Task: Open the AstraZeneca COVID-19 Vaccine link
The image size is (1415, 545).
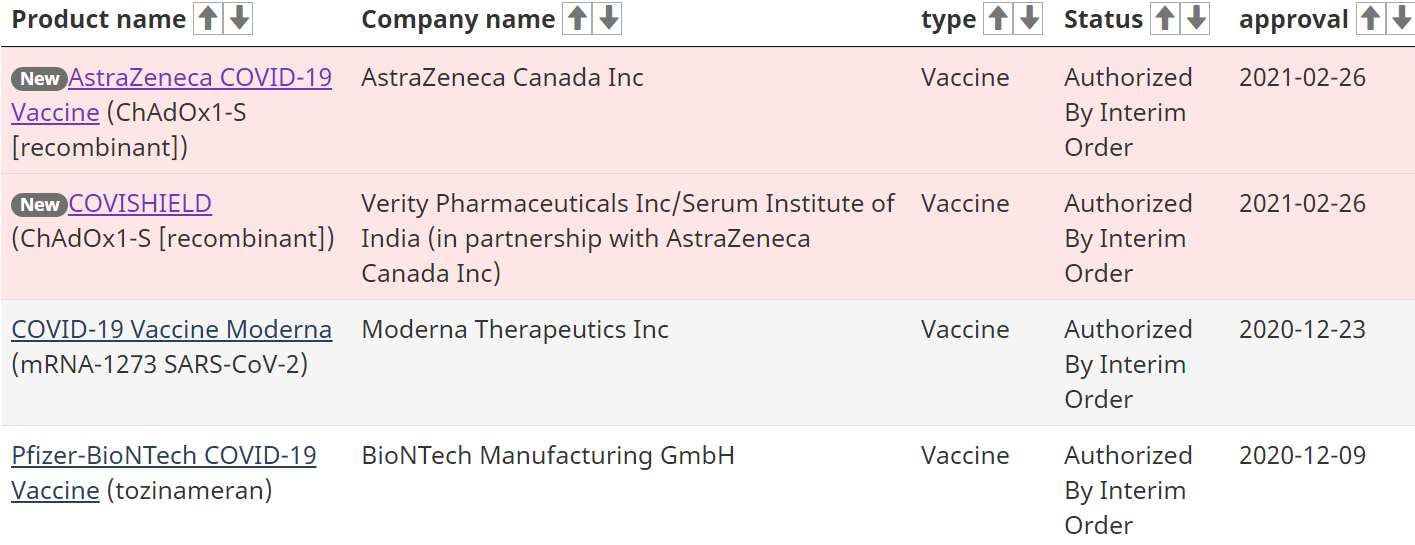Action: (x=171, y=95)
